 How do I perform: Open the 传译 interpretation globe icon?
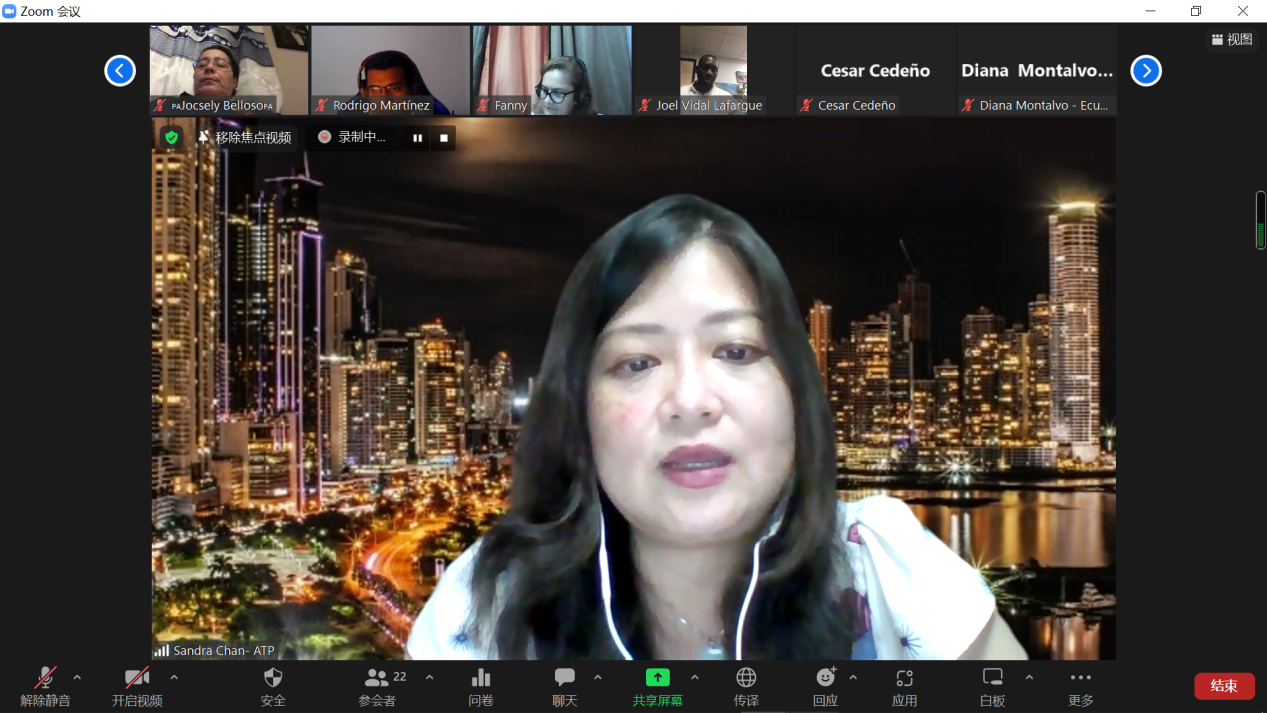pyautogui.click(x=746, y=678)
